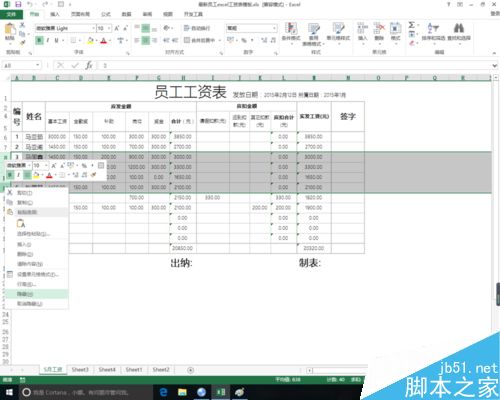
Task: Click the Cortana search box in taskbar
Action: click(86, 392)
